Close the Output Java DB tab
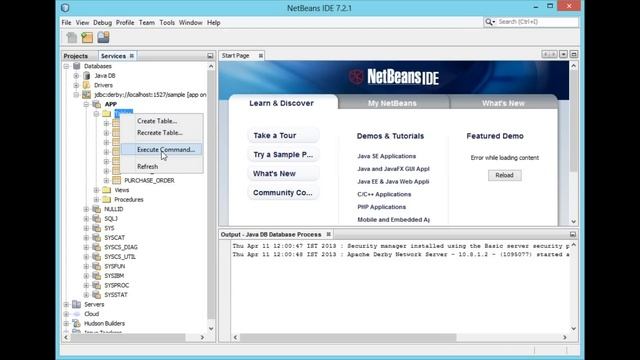The height and width of the screenshot is (360, 640). tap(329, 234)
